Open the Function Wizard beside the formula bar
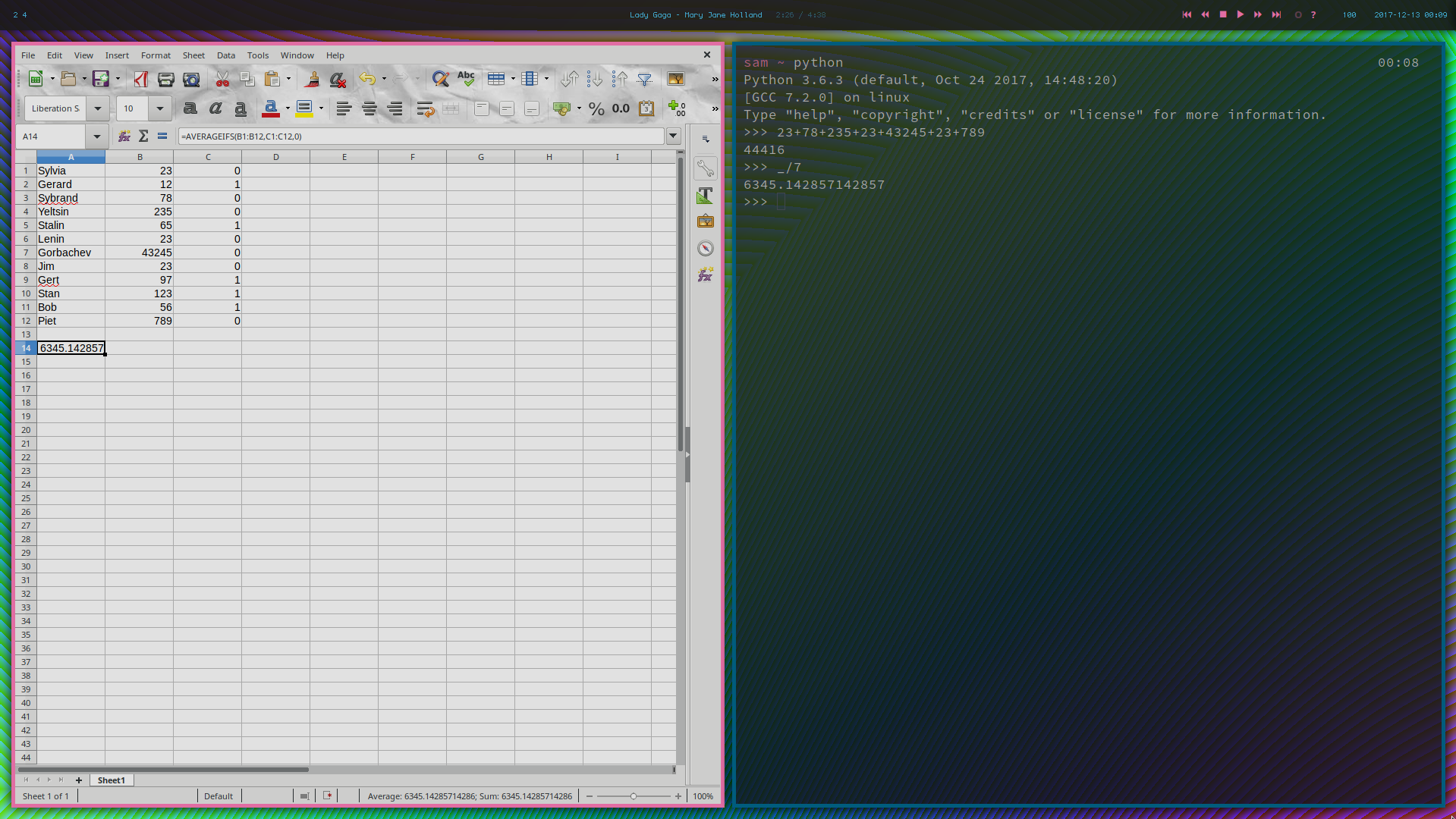 click(x=124, y=136)
